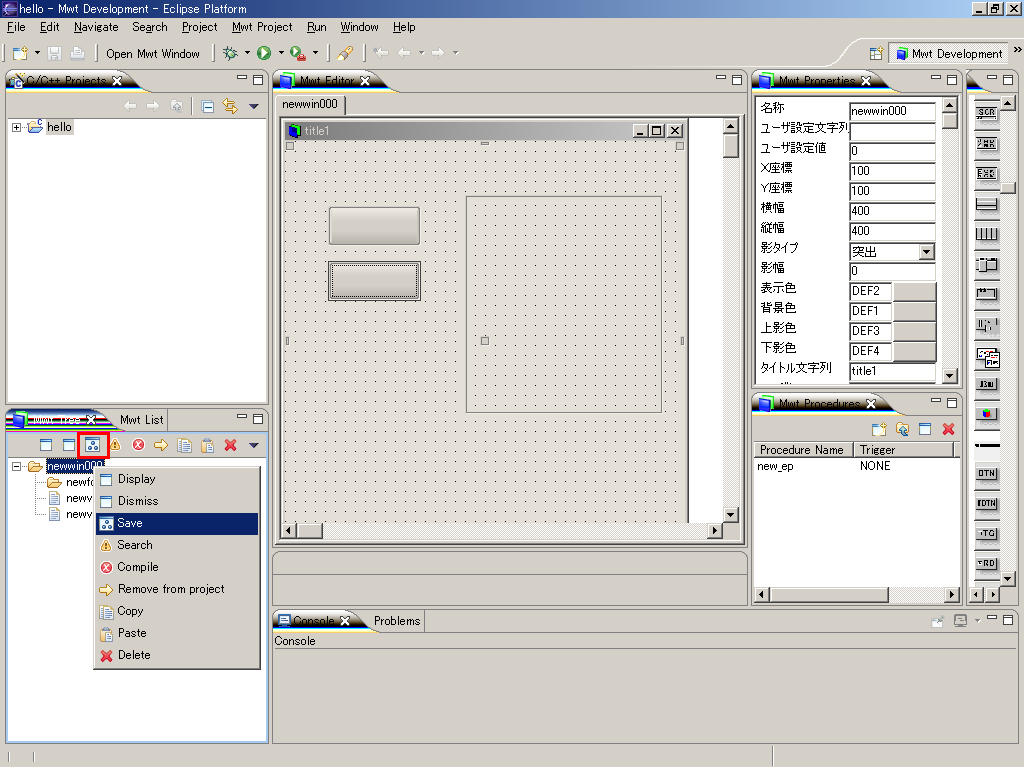Click the 名称 input field showing newwin000
This screenshot has height=768, width=1024.
(892, 111)
